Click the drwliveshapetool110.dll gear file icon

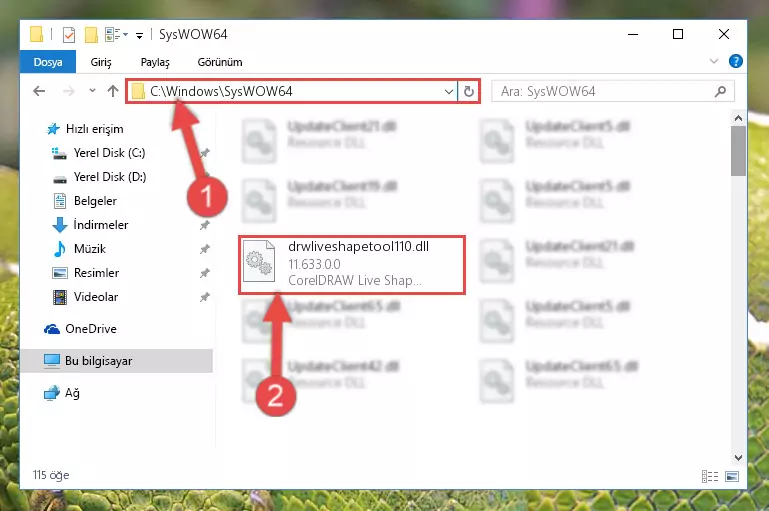tap(259, 263)
